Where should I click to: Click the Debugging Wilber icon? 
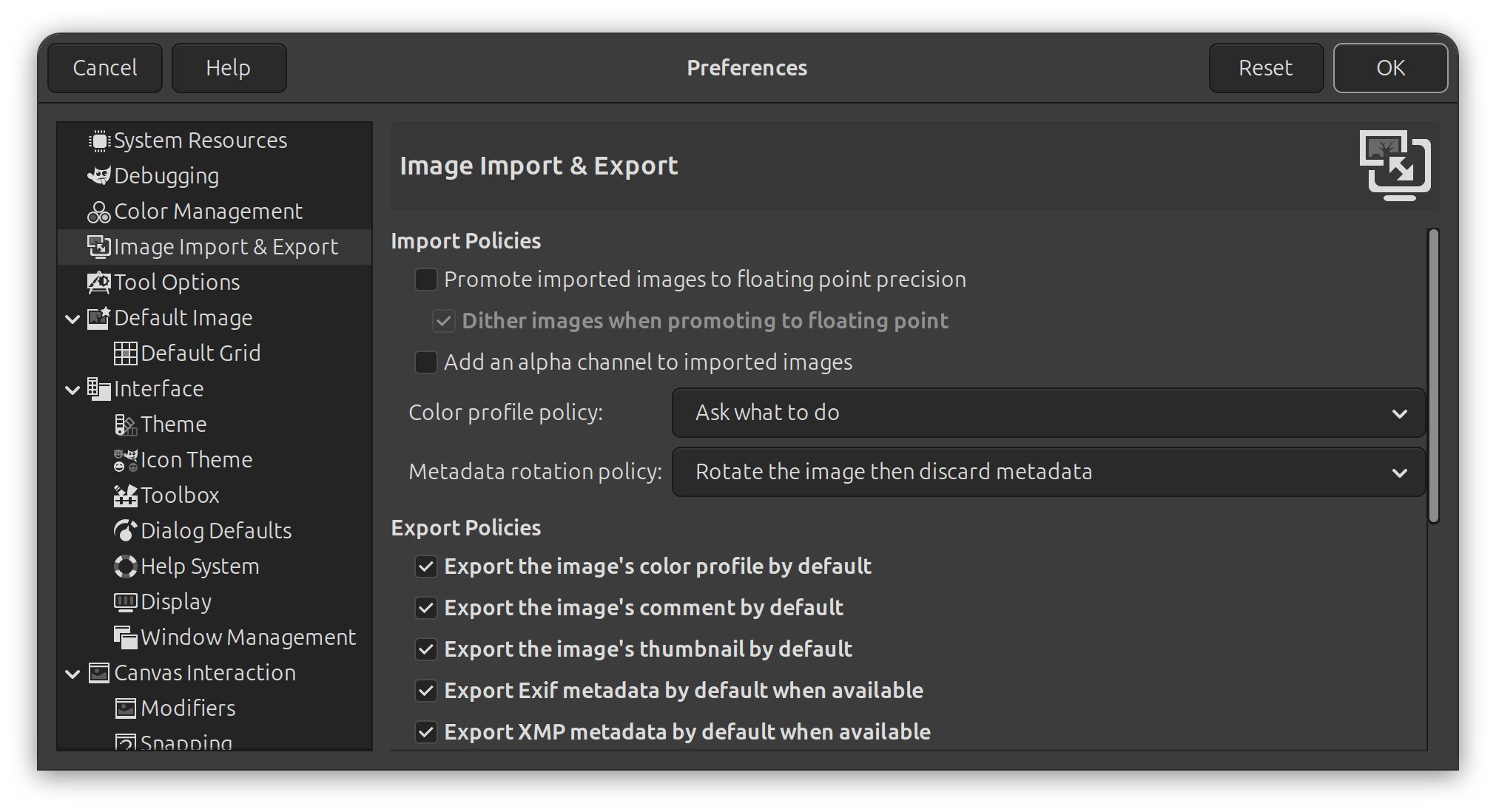point(98,176)
